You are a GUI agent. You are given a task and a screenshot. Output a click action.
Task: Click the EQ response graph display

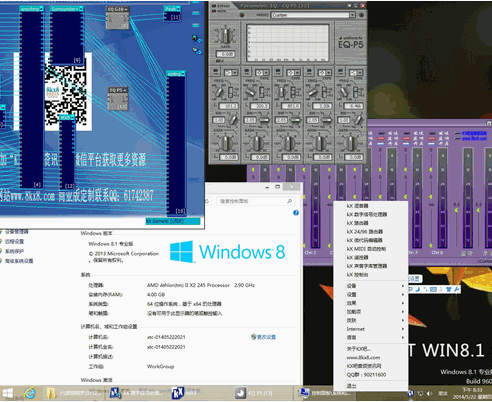(288, 42)
